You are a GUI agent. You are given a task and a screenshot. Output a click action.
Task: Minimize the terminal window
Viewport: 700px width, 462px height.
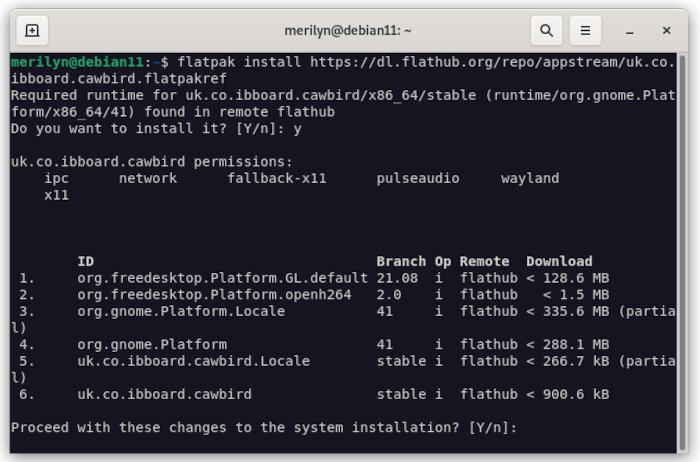[629, 31]
